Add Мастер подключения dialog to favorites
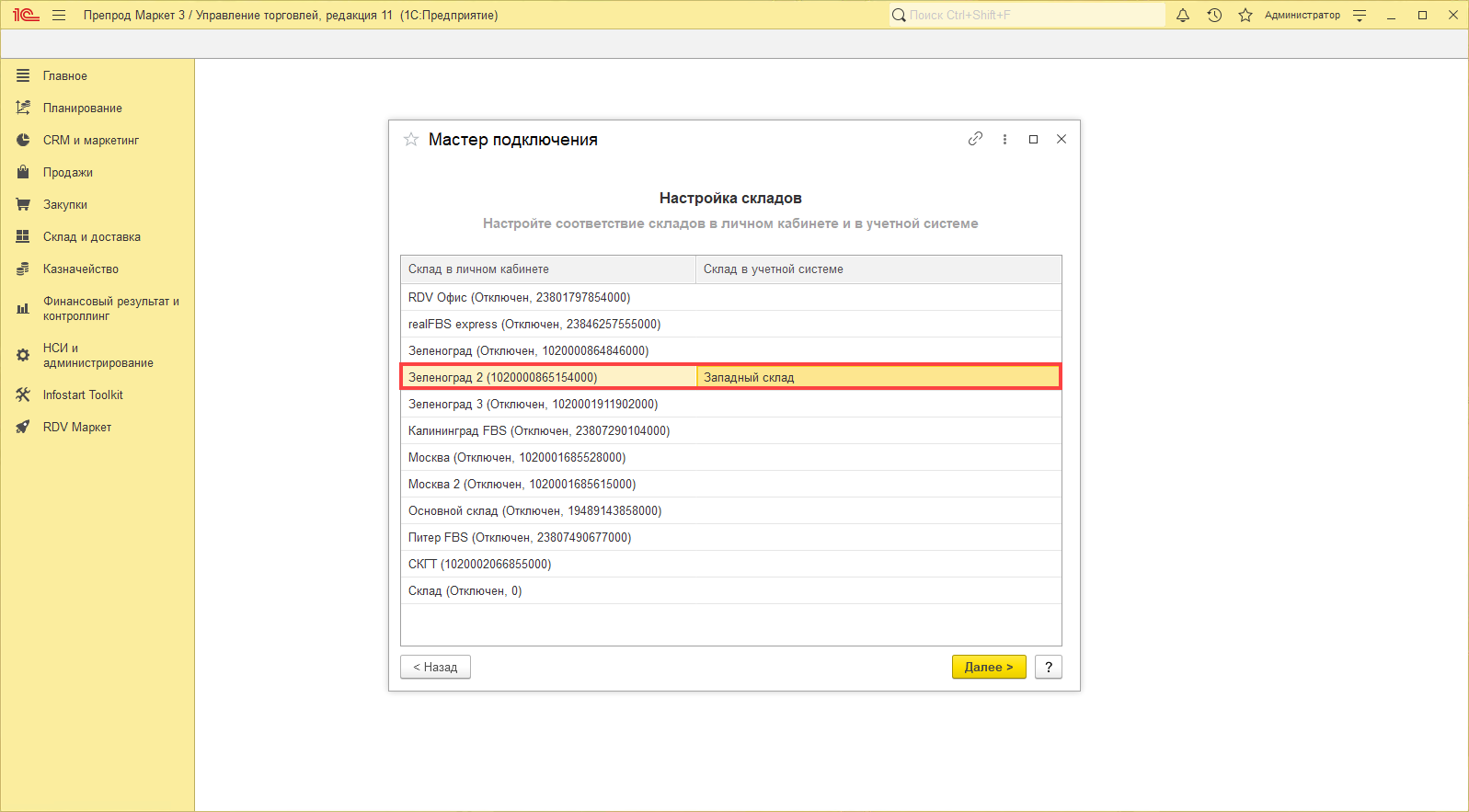 (411, 140)
